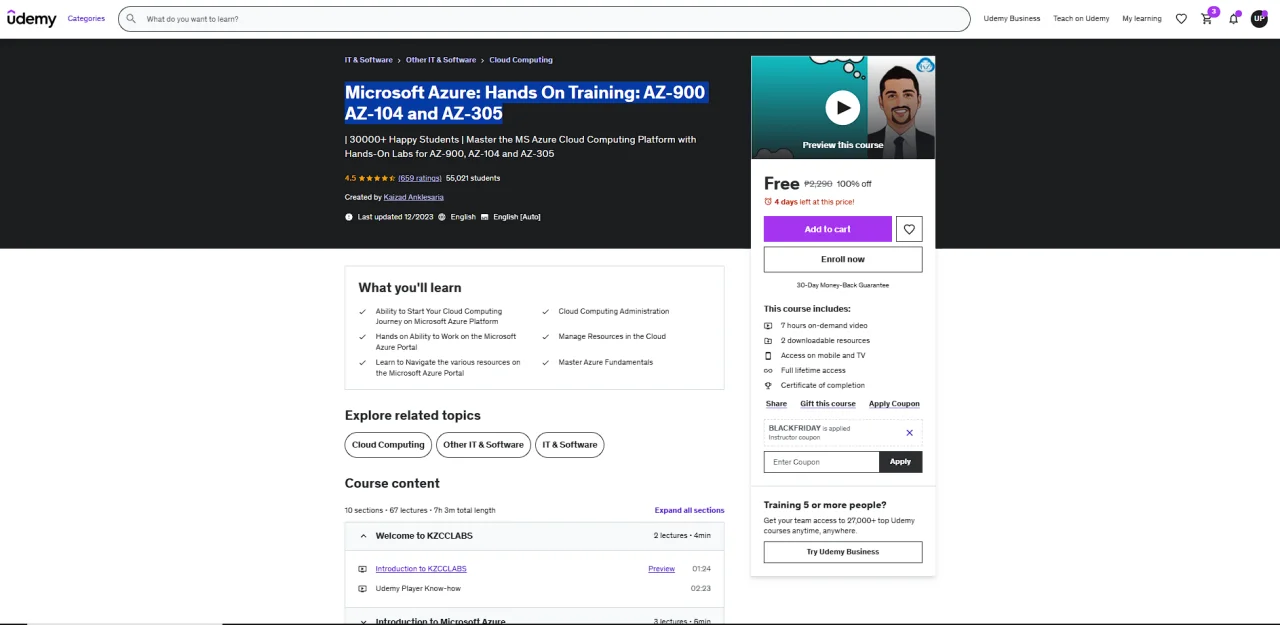Click the globe language icon

point(442,217)
